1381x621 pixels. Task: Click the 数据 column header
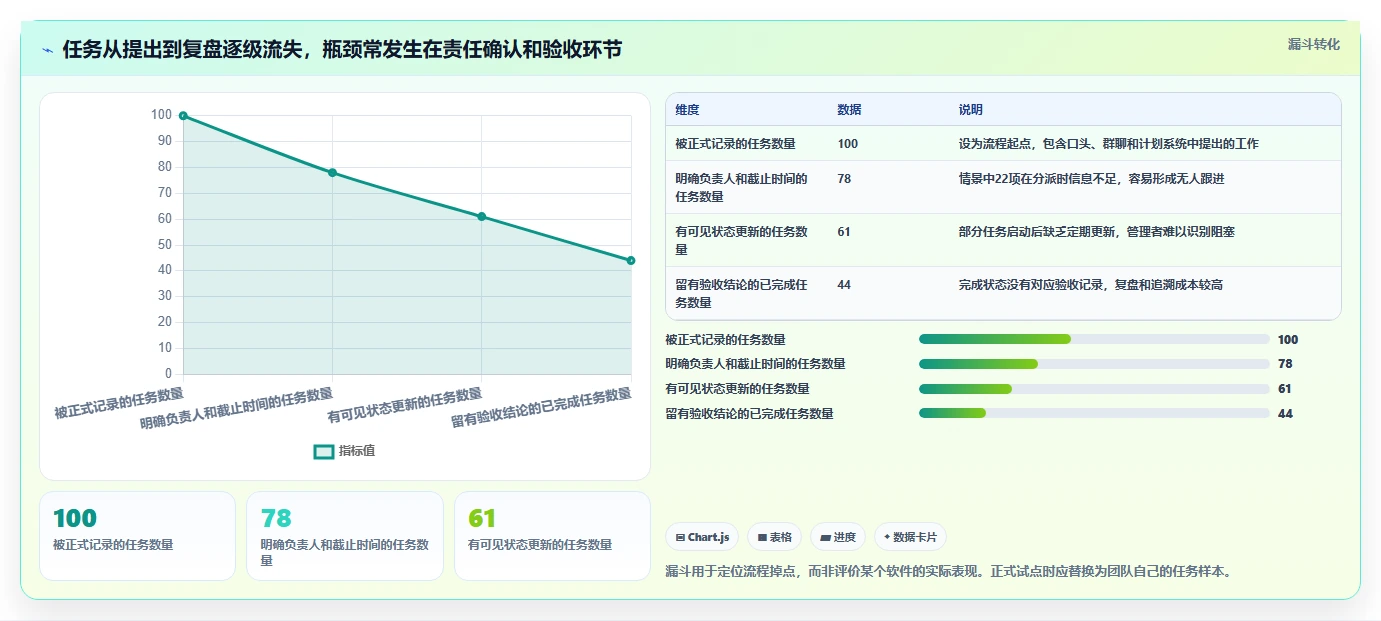[x=849, y=110]
